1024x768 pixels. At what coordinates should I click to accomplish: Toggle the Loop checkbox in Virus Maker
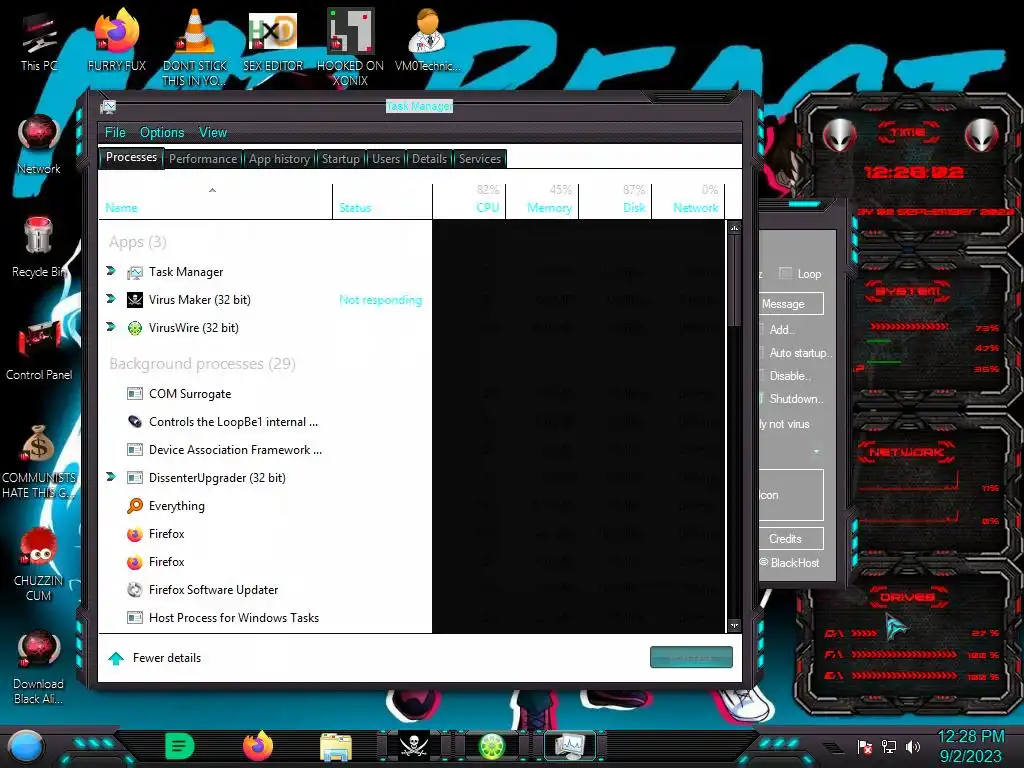click(x=786, y=273)
